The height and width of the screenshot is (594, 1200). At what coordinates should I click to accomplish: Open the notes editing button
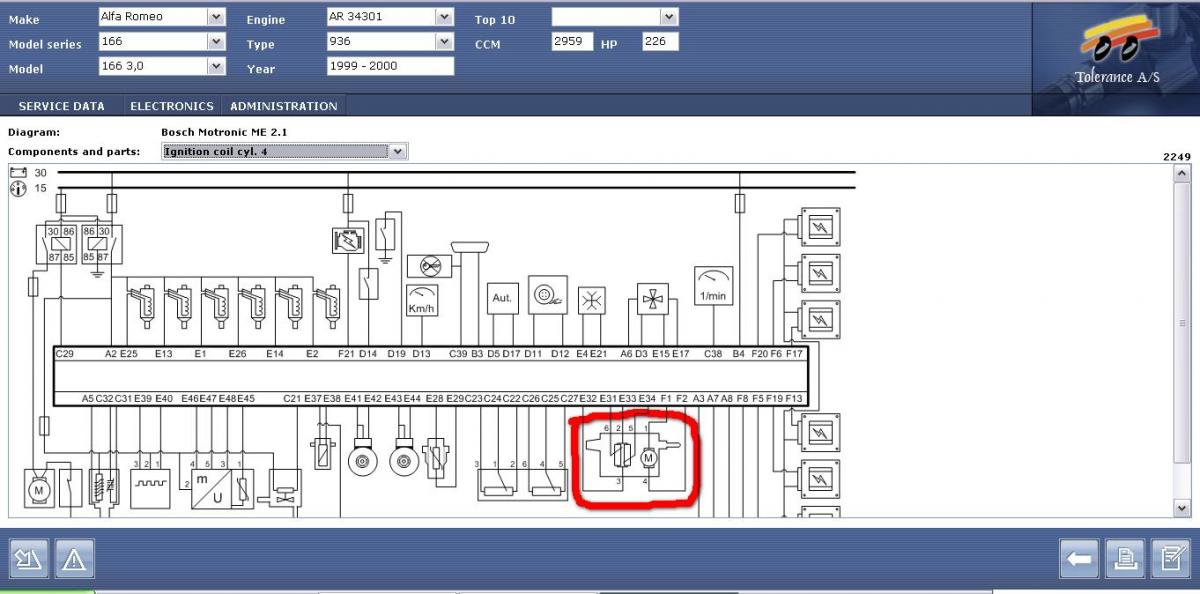[x=1170, y=559]
